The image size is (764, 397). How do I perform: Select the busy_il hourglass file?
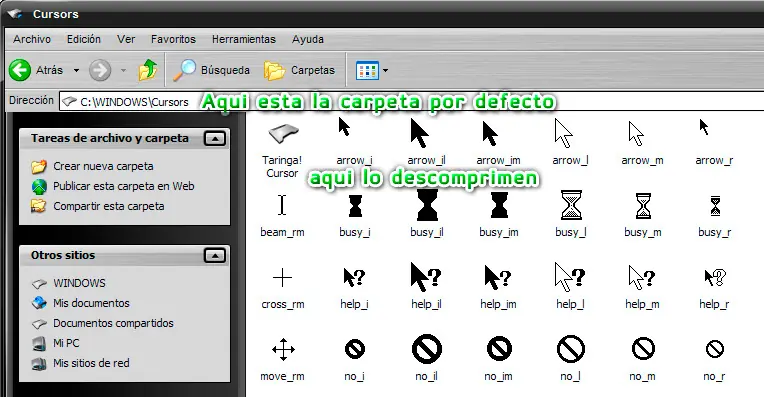click(427, 214)
